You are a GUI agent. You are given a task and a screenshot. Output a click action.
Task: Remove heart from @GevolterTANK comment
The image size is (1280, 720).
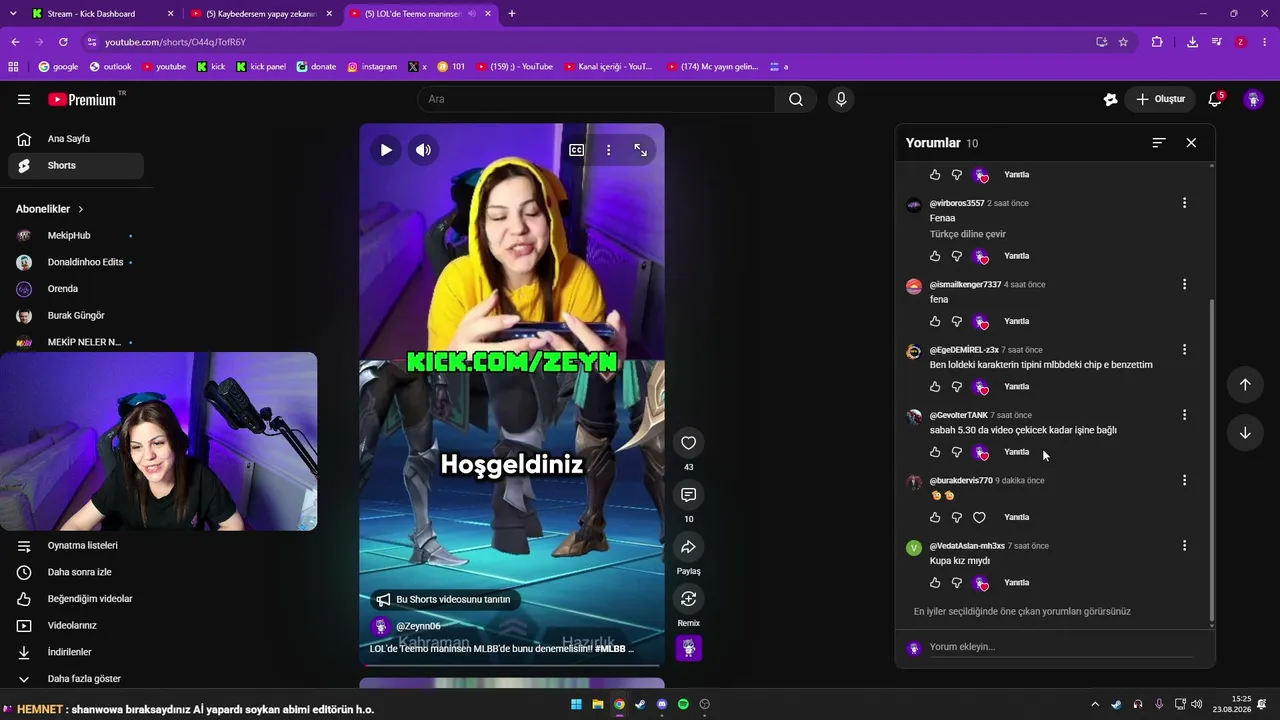[981, 452]
